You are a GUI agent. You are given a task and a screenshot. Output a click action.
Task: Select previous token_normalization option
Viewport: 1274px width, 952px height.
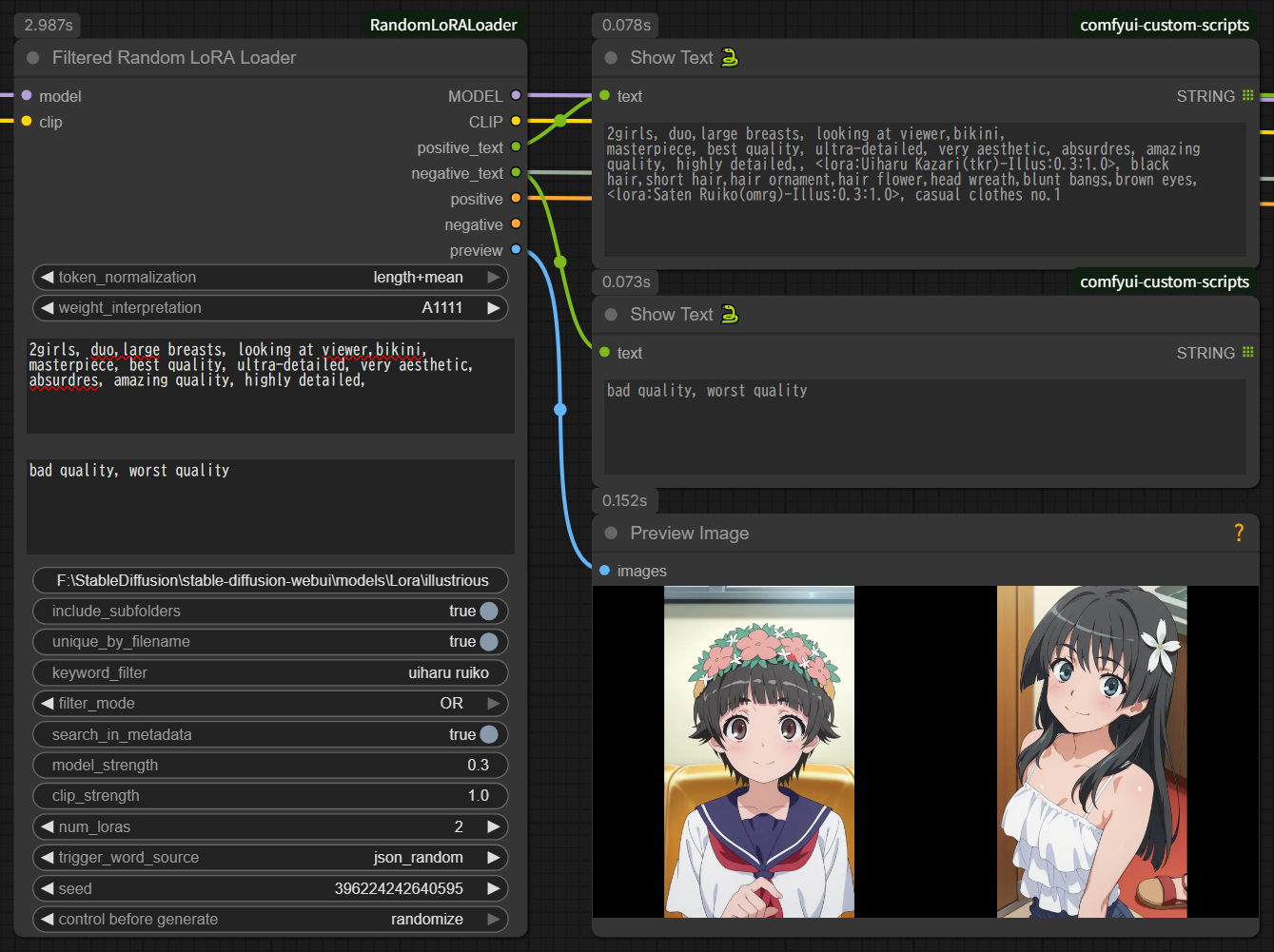[x=47, y=277]
